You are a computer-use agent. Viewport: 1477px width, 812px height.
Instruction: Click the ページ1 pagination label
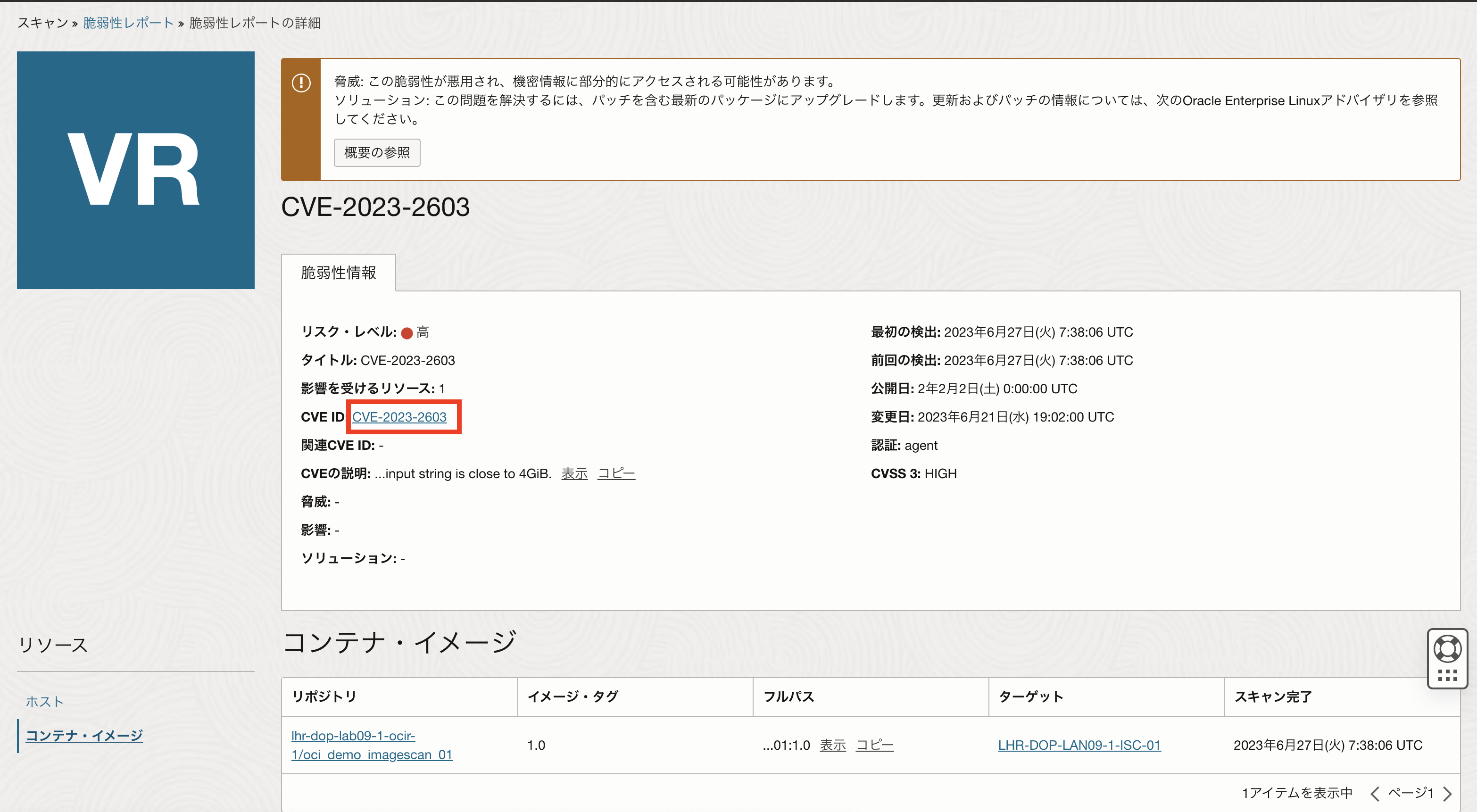tap(1411, 793)
